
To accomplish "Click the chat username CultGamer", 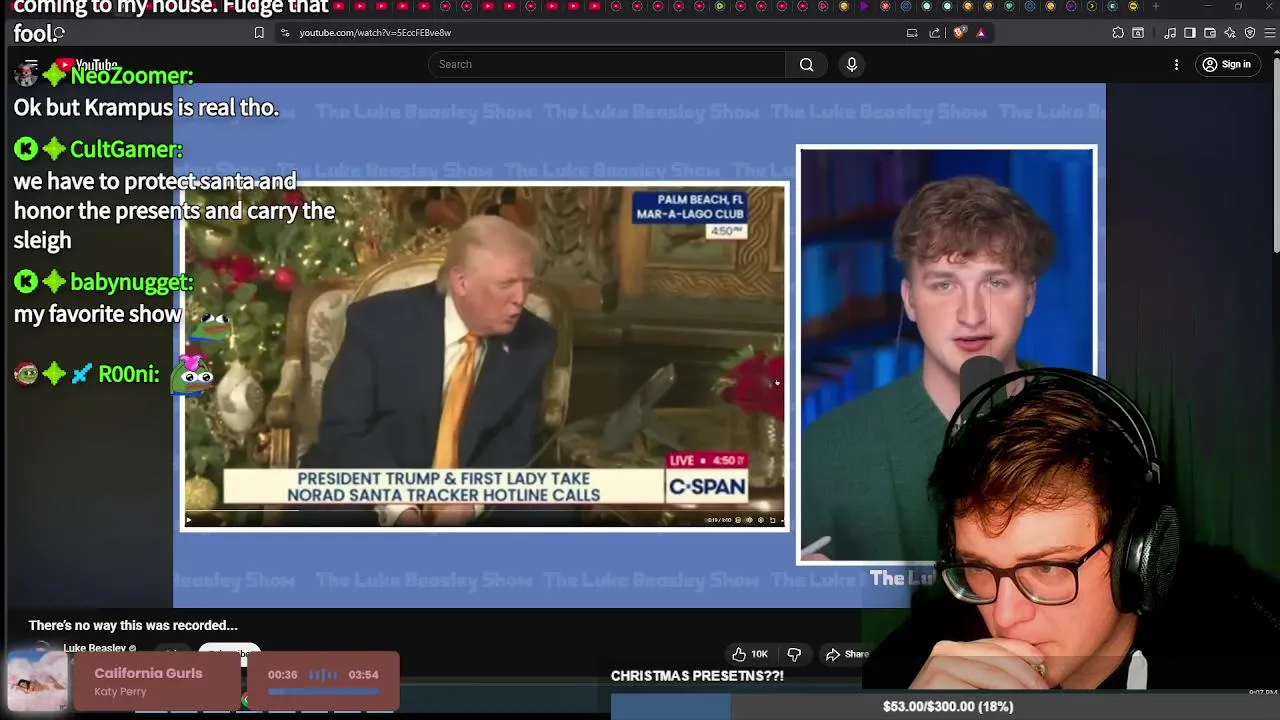I will [126, 149].
